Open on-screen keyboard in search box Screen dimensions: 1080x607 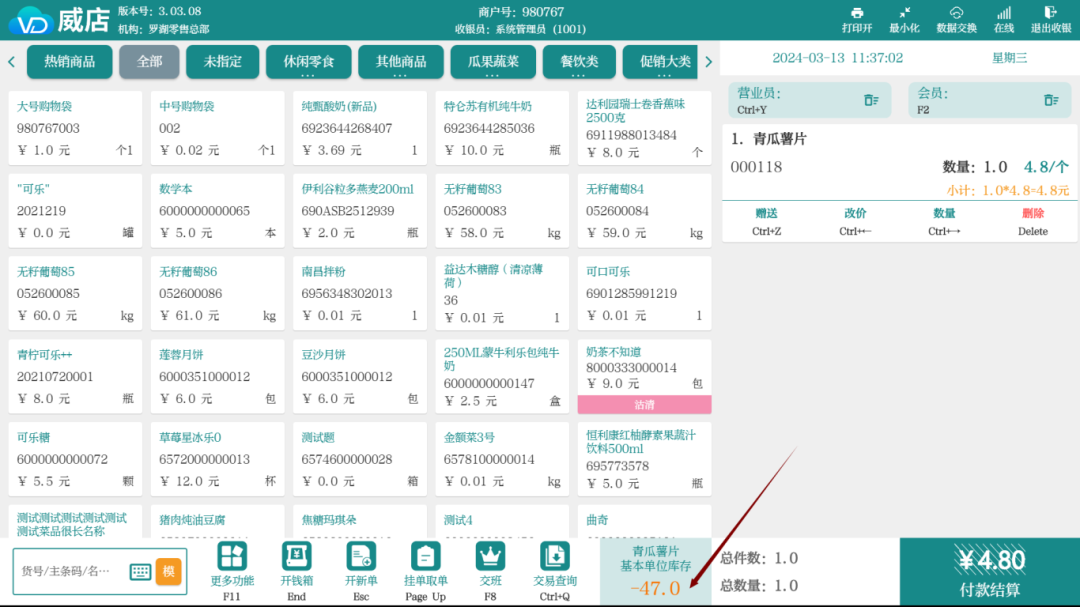[140, 572]
